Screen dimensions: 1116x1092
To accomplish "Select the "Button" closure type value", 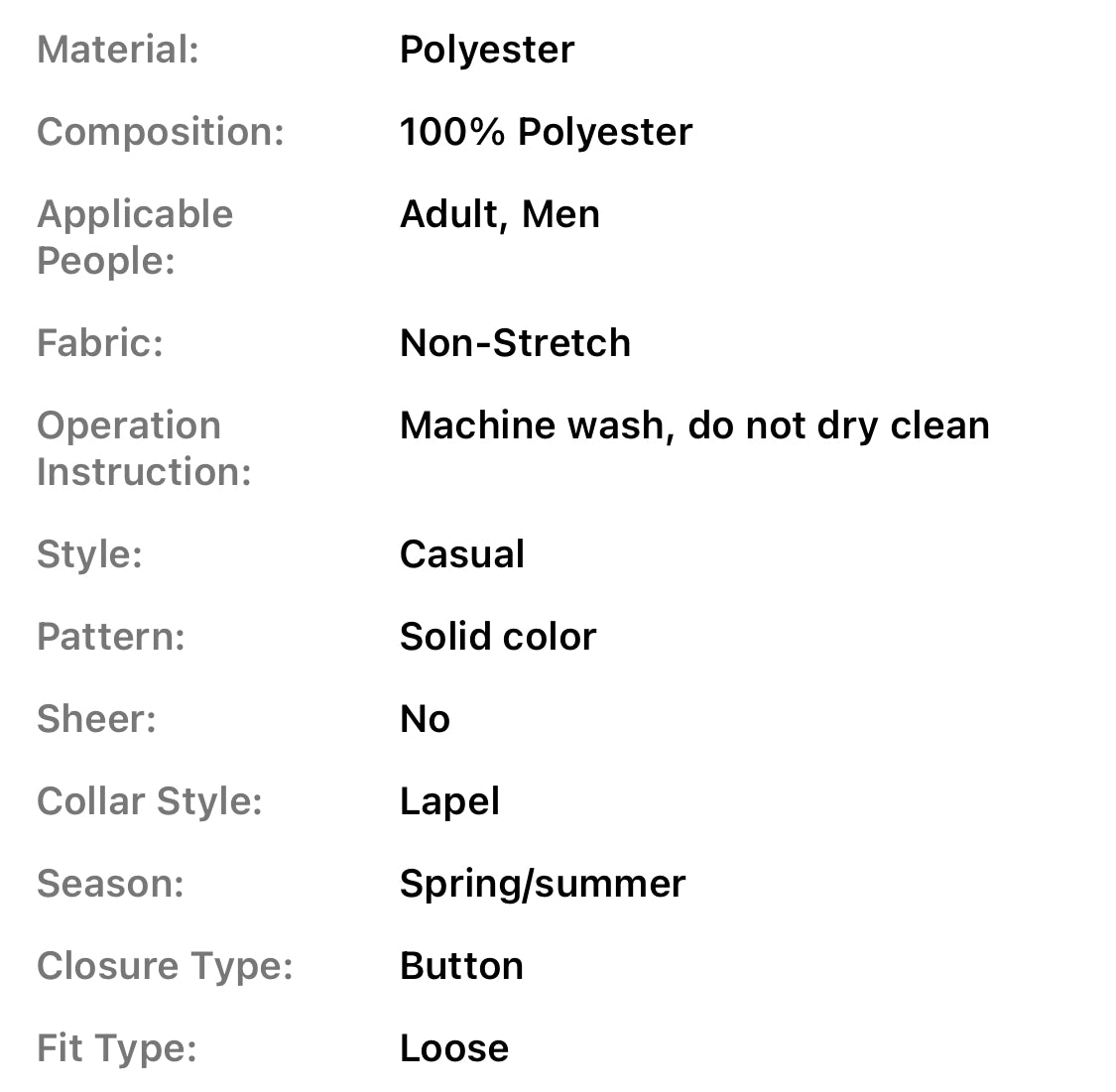I will [461, 966].
